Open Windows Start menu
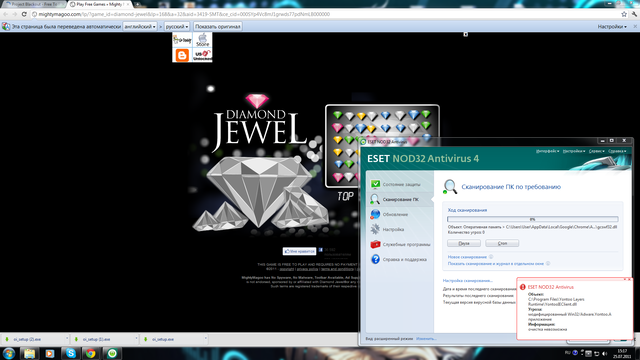This screenshot has width=640, height=360. (9, 353)
